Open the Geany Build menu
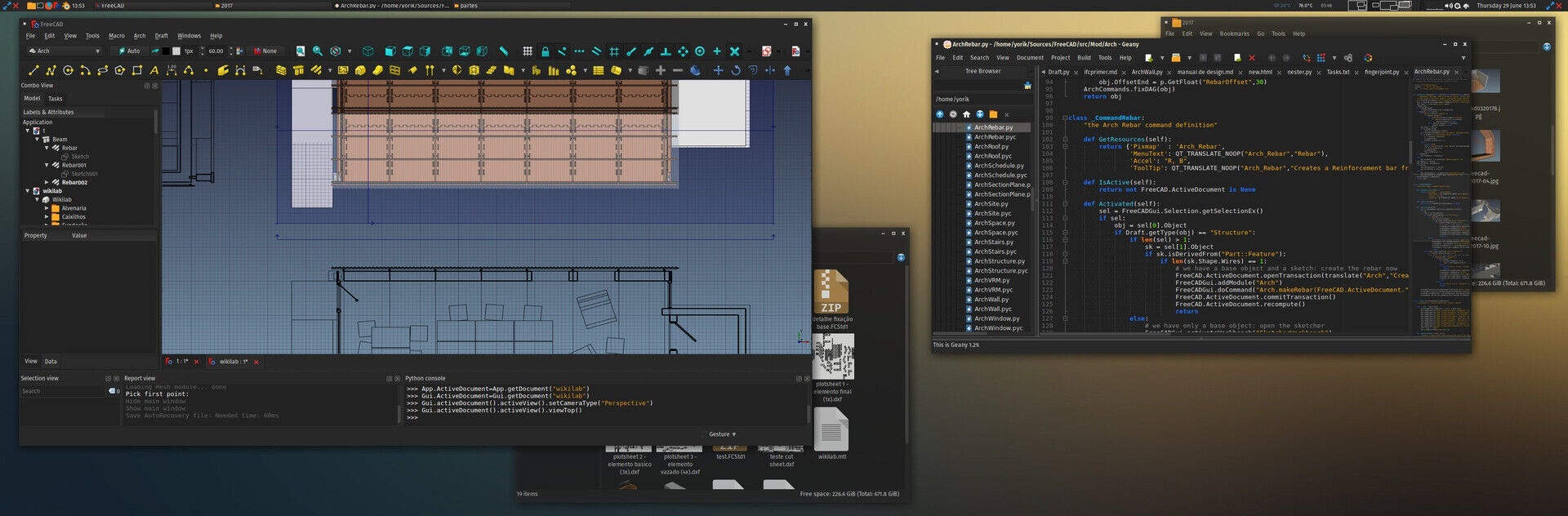Image resolution: width=1568 pixels, height=516 pixels. click(1084, 58)
